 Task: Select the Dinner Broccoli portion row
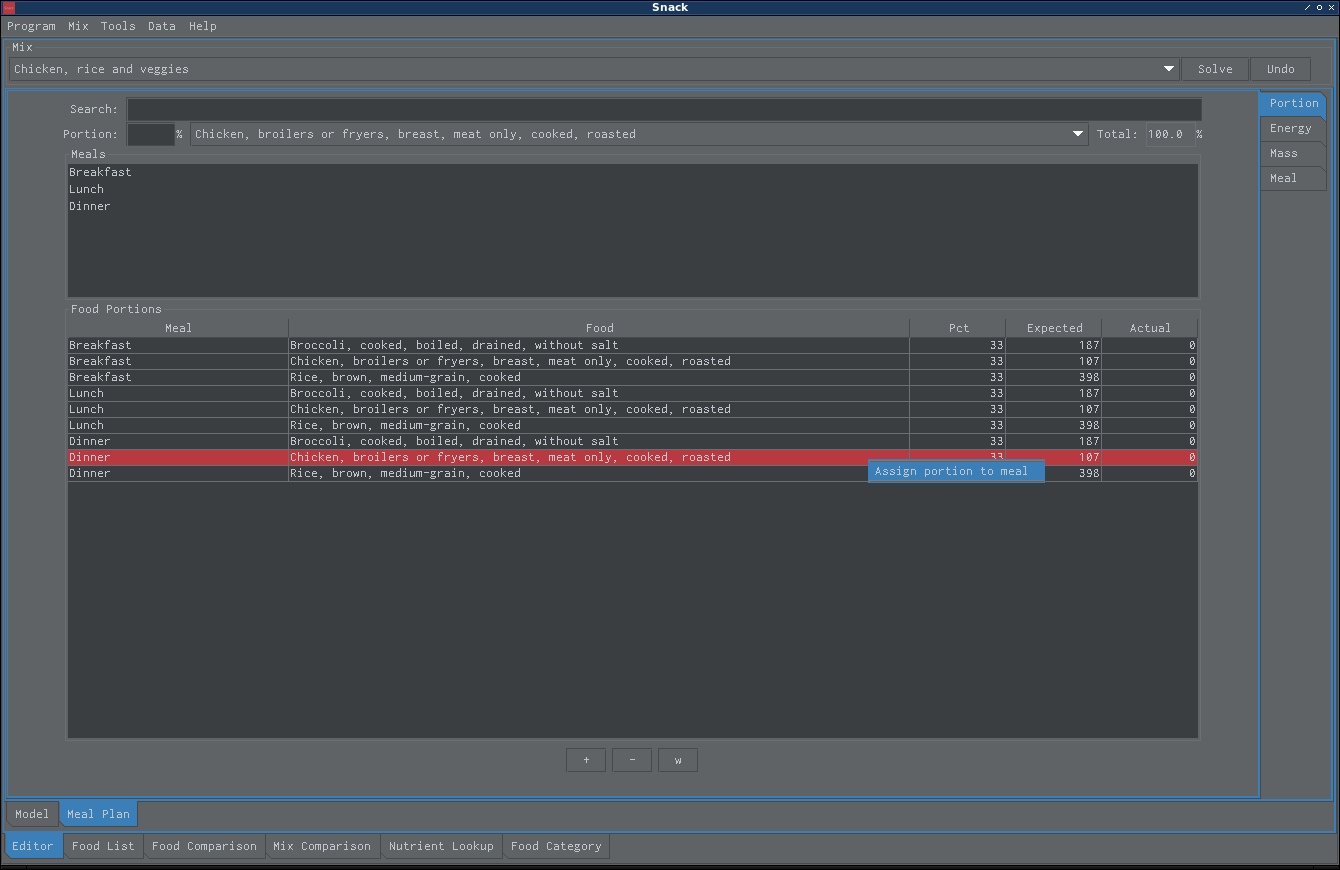point(632,441)
